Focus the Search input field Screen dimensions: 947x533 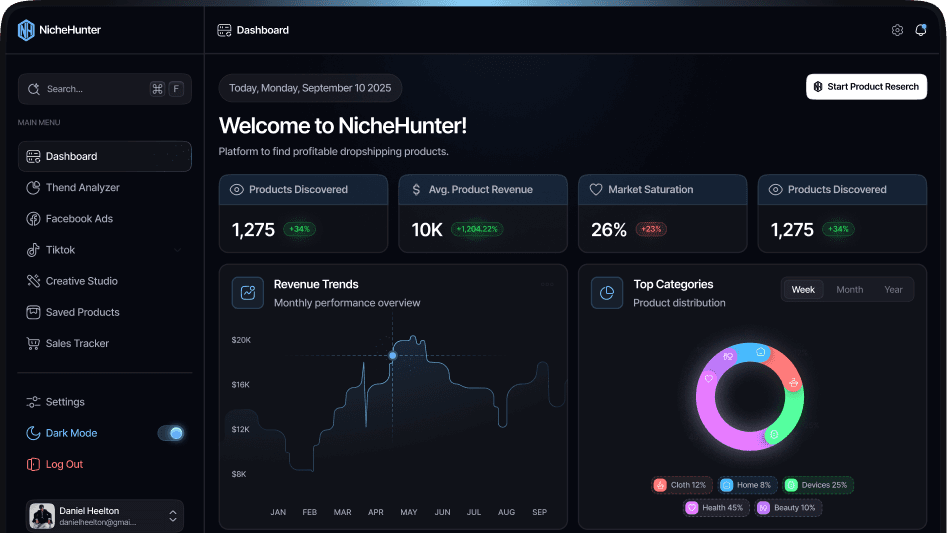pyautogui.click(x=104, y=89)
